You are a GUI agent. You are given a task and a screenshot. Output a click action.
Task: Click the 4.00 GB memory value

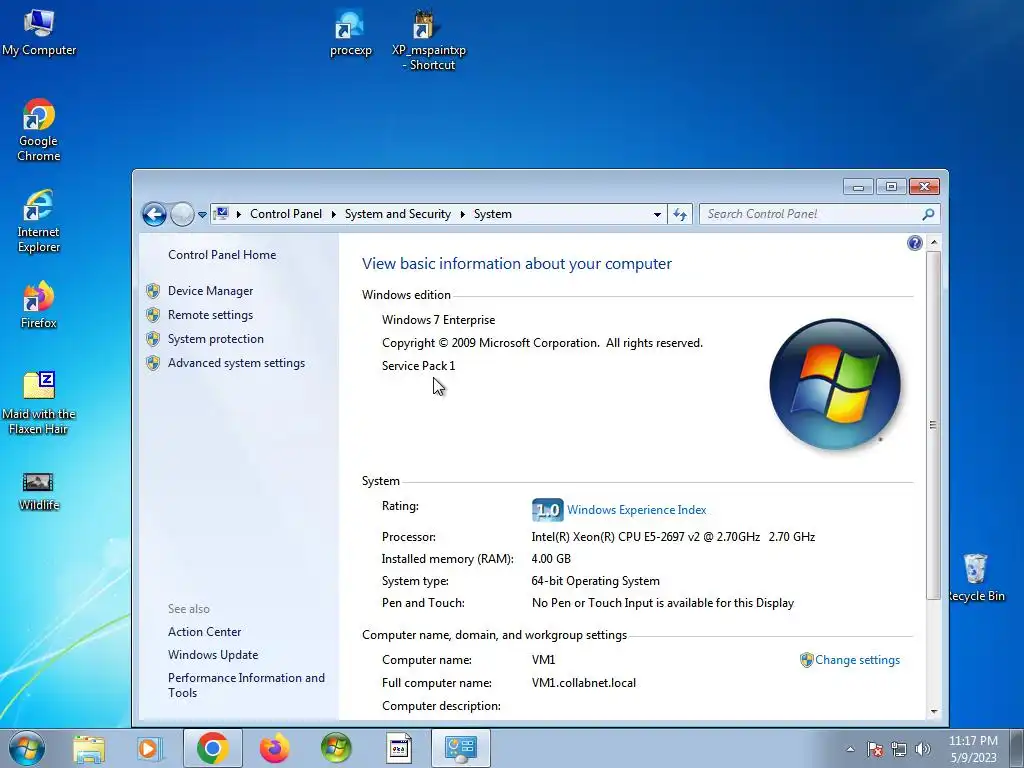[551, 559]
